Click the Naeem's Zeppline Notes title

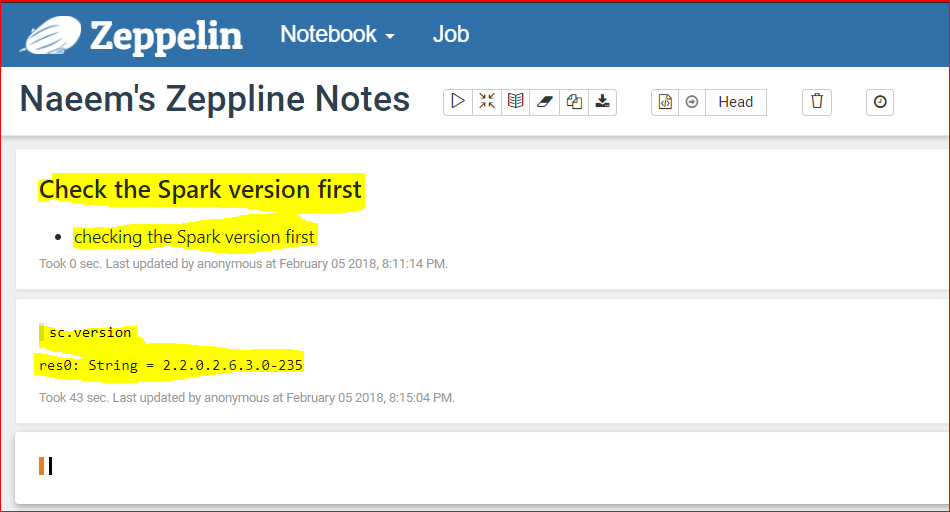pyautogui.click(x=214, y=99)
